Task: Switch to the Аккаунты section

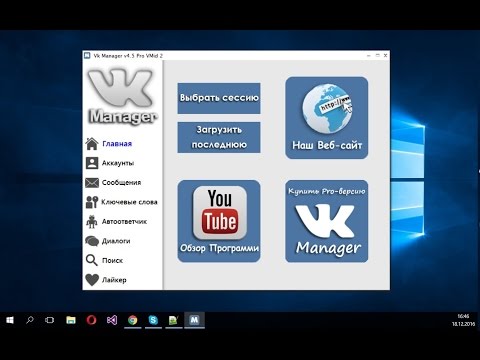Action: [118, 163]
